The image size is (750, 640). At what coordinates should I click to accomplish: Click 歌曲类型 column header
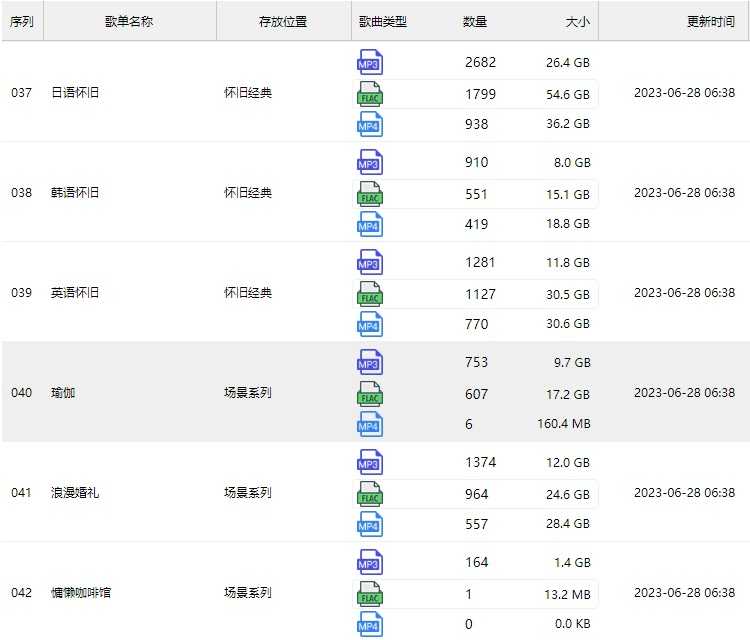click(383, 22)
